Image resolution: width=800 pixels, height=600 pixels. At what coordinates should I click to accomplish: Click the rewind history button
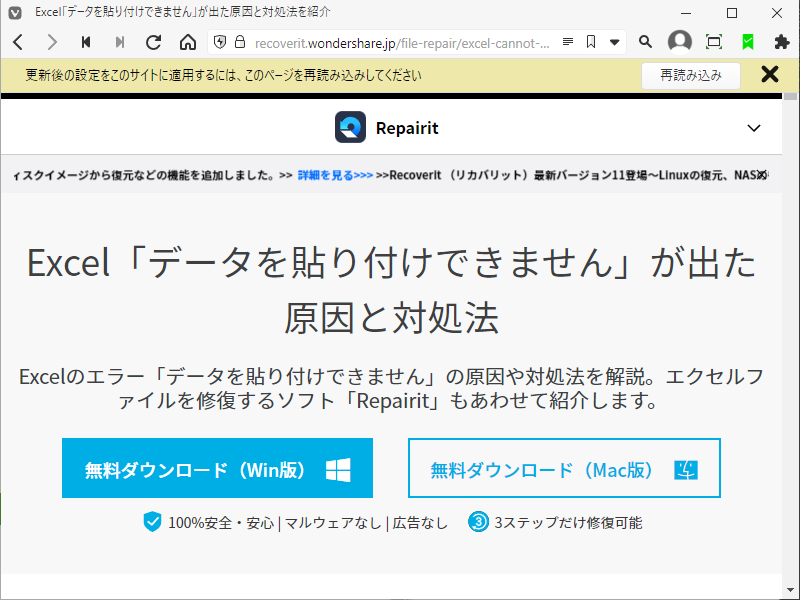coord(86,42)
